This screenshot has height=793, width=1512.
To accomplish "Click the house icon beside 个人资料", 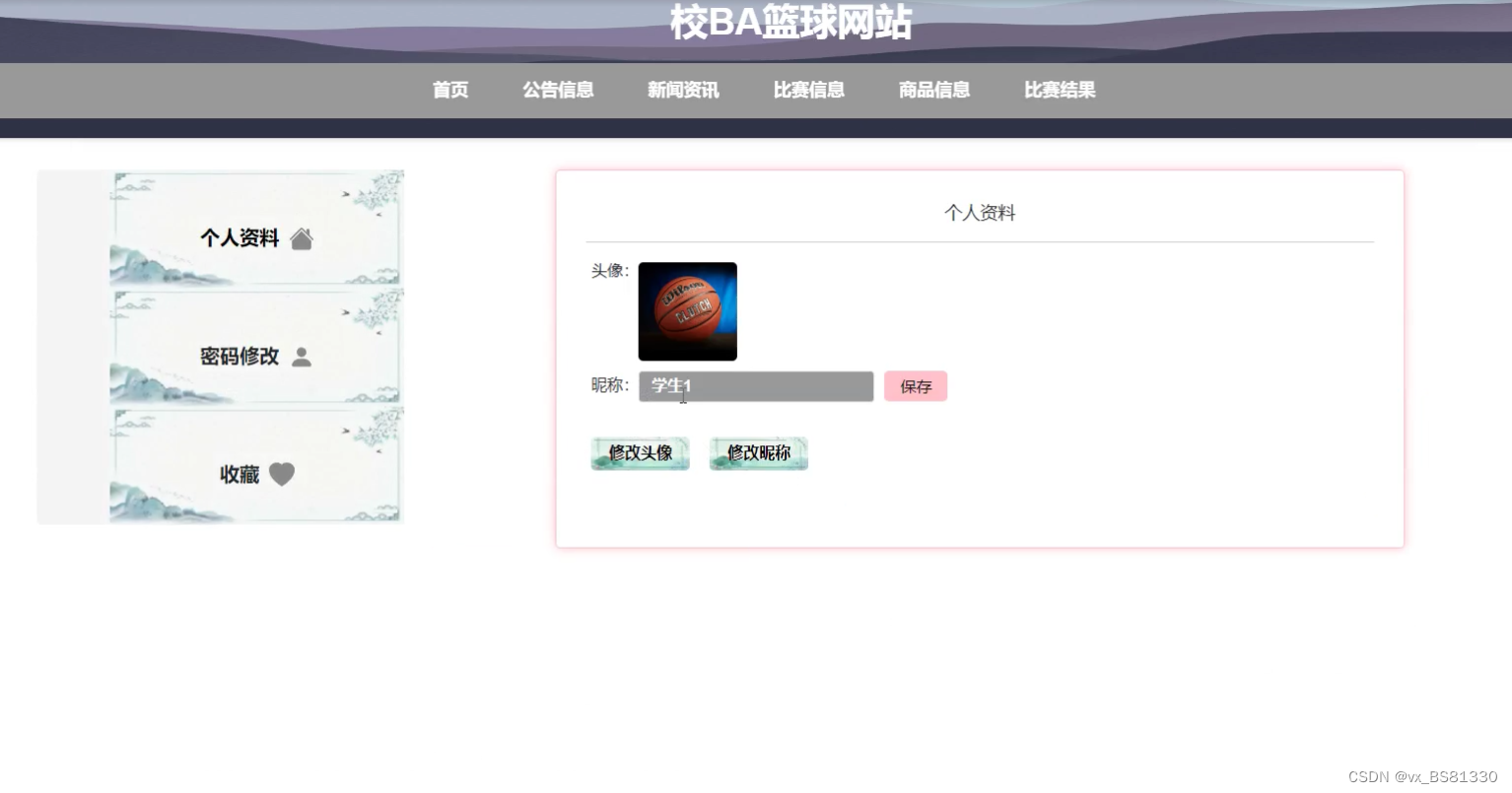I will click(x=302, y=238).
